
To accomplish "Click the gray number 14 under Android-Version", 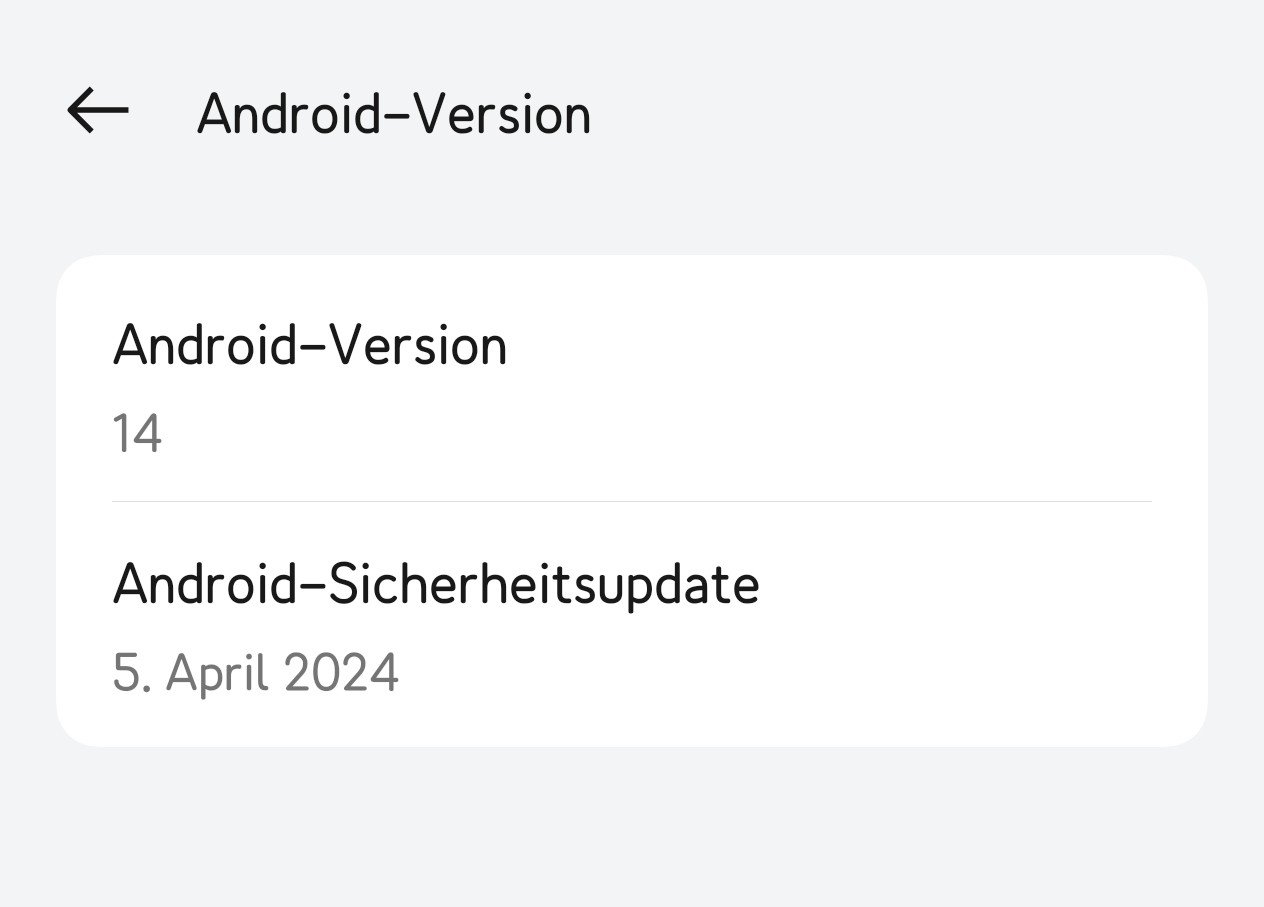I will point(137,434).
